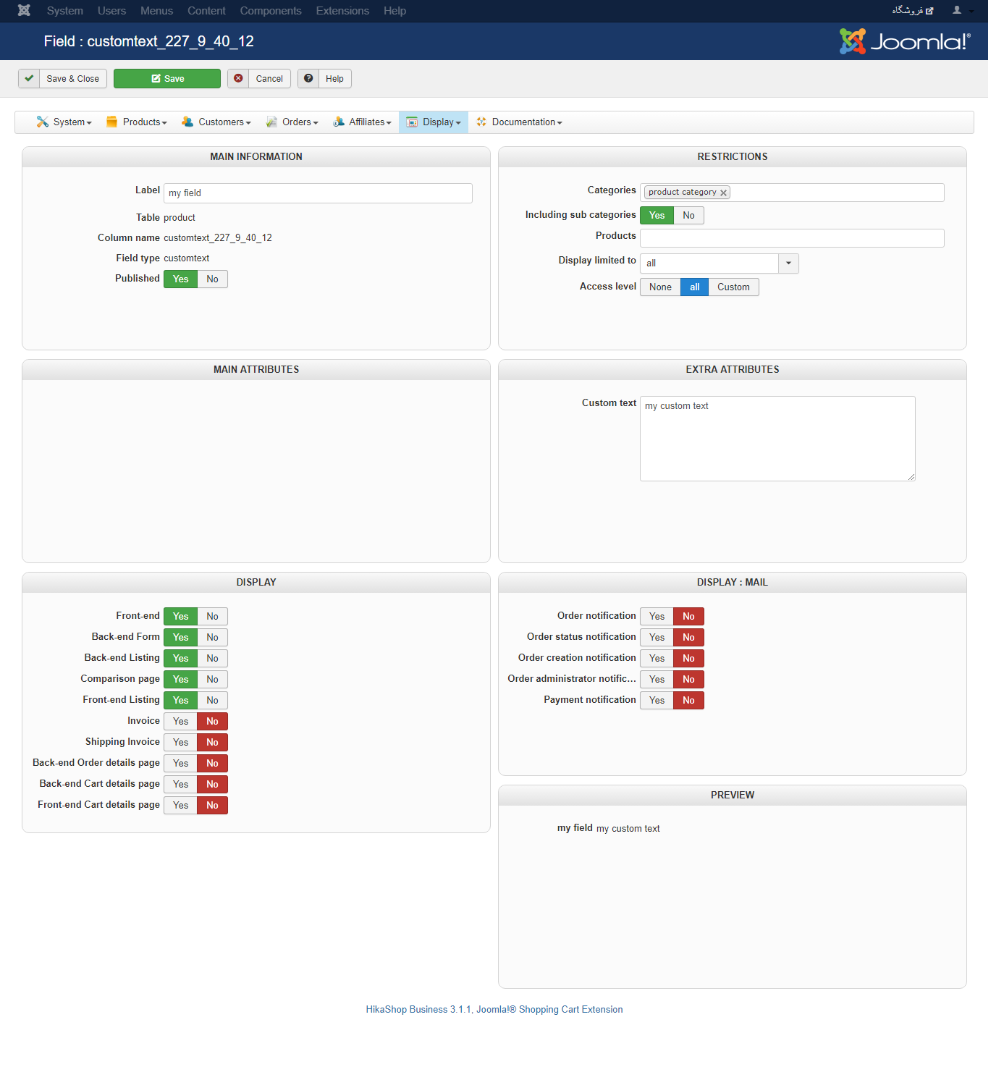Click the Categories input field

[x=792, y=192]
